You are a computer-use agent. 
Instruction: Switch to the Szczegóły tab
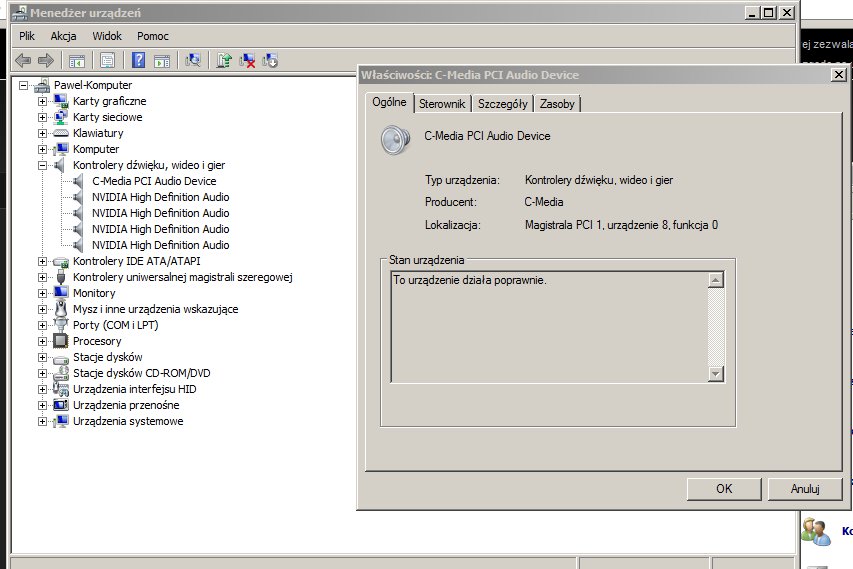click(x=503, y=103)
